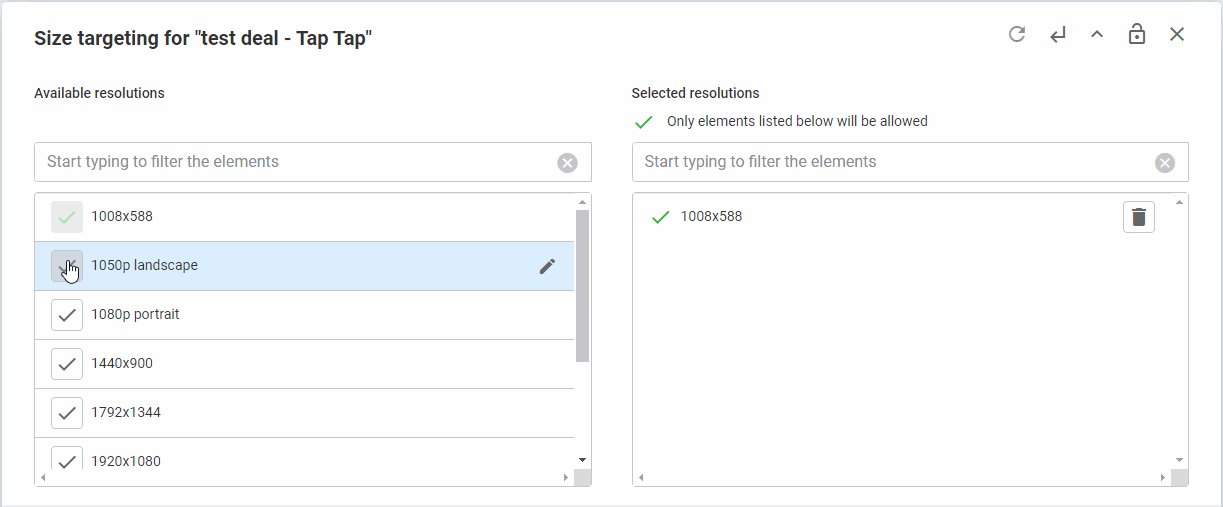The image size is (1223, 507).
Task: Click the Selected list horizontal scrollbar right arrow
Action: tap(1163, 478)
